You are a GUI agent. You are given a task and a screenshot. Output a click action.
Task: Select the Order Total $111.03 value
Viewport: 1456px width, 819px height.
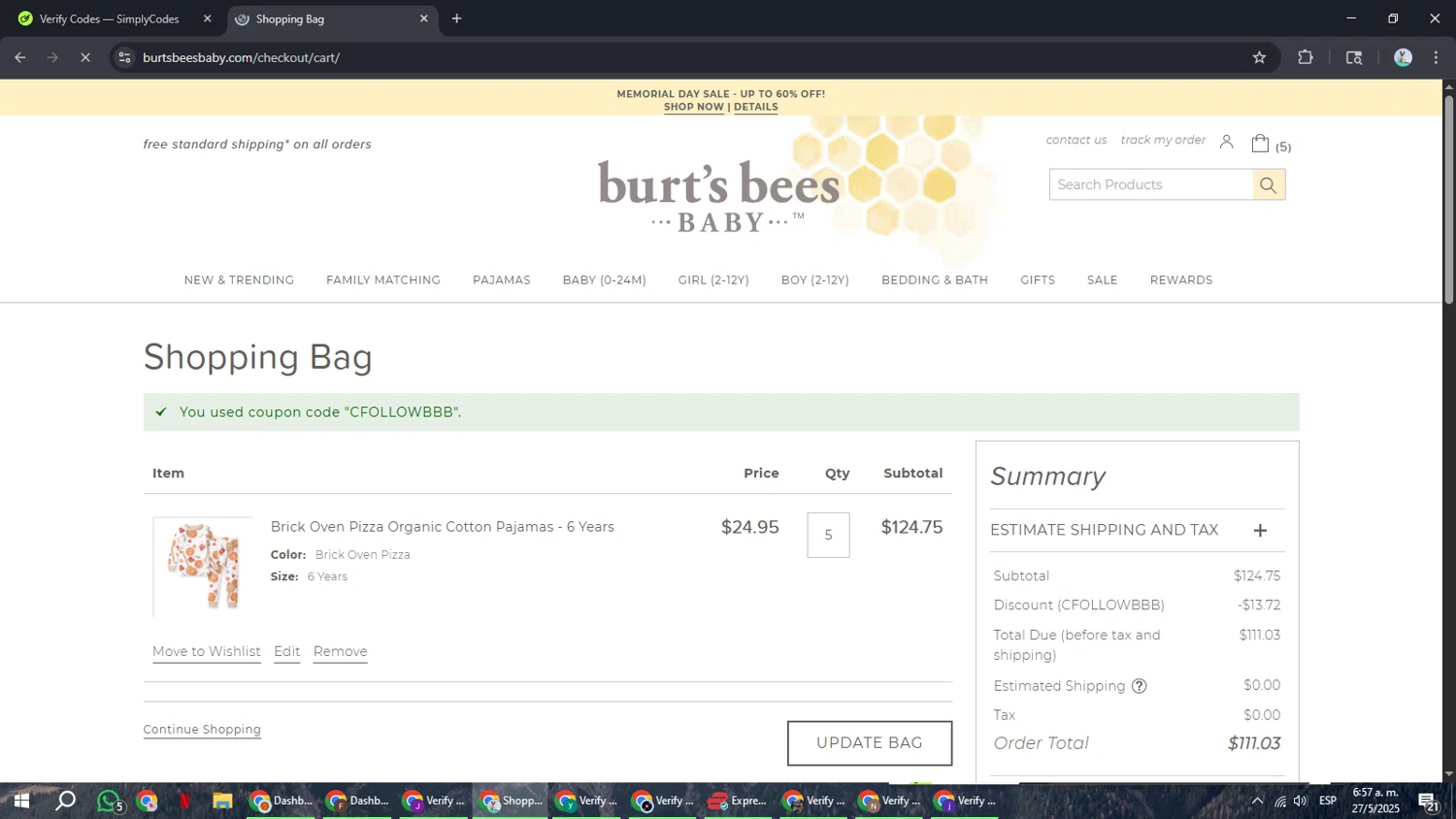point(1254,744)
